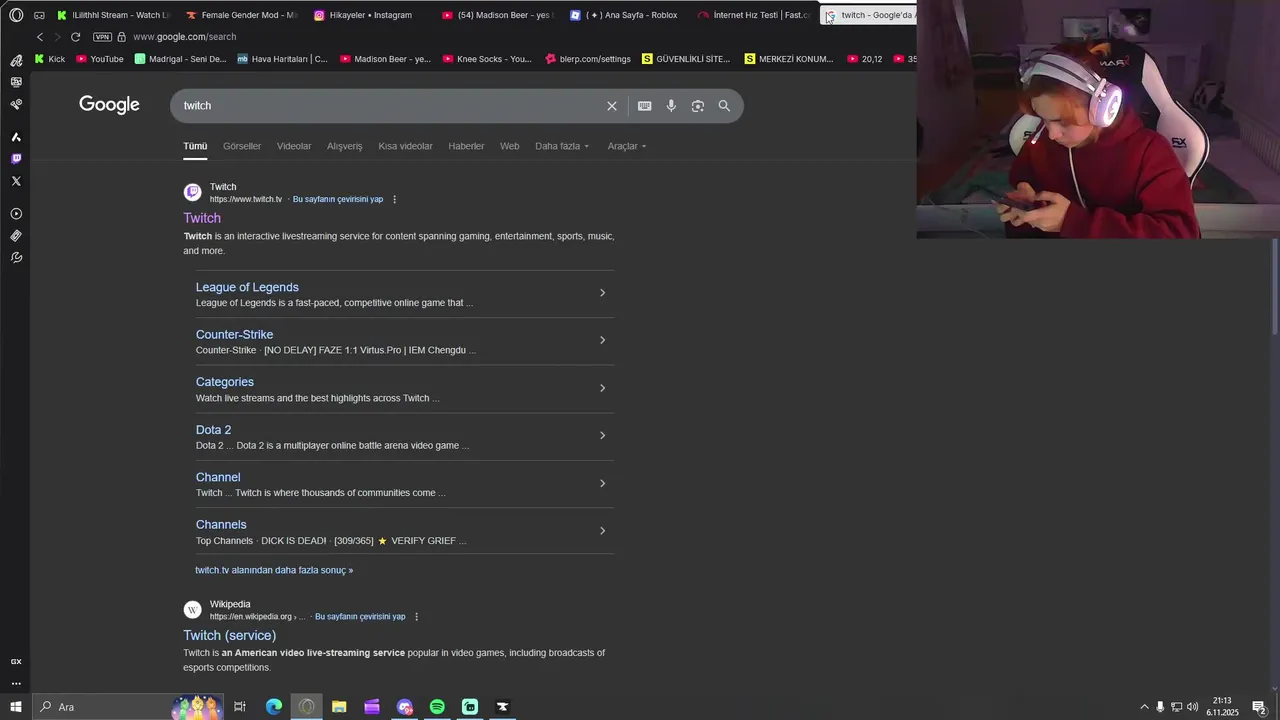Image resolution: width=1280 pixels, height=720 pixels.
Task: Expand the Dota 2 row chevron
Action: [602, 435]
